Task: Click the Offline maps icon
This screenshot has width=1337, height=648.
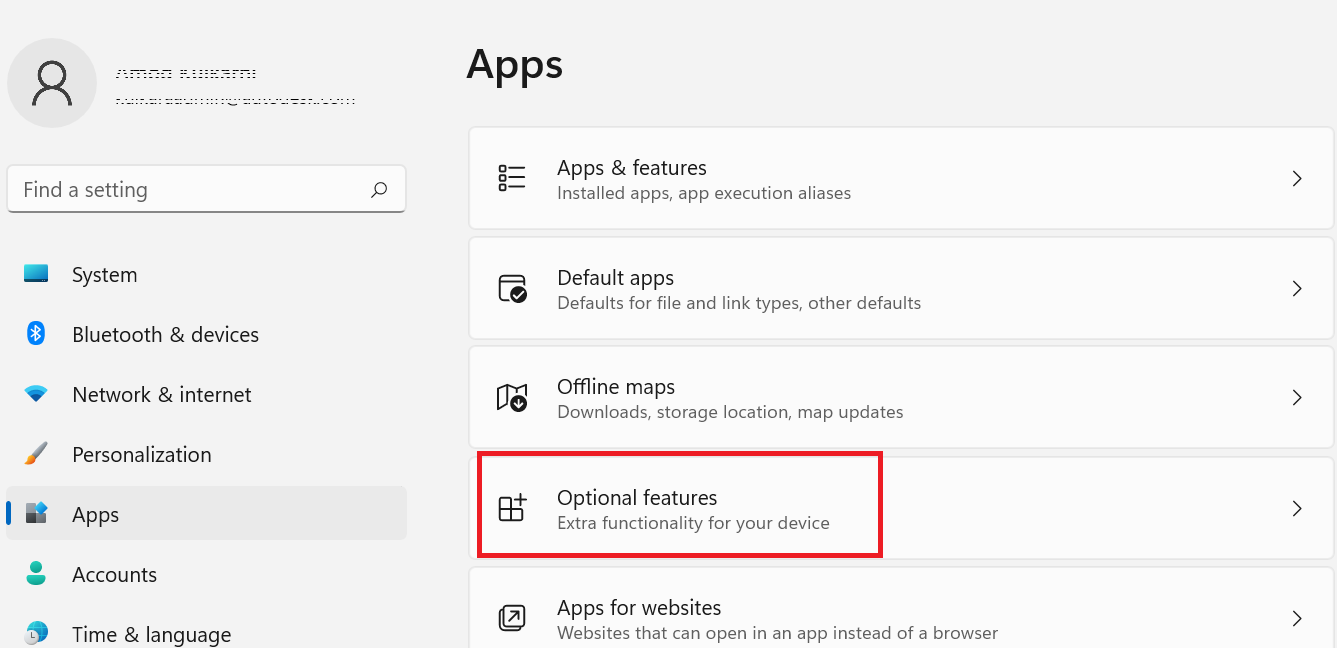Action: 512,398
